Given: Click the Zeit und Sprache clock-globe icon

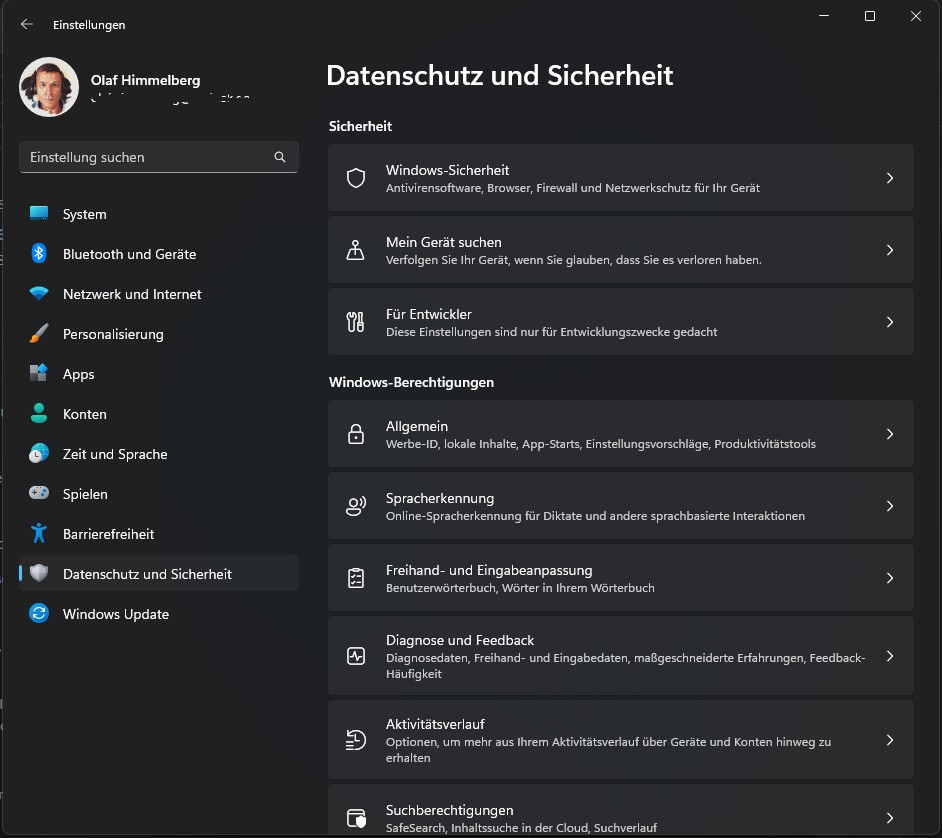Looking at the screenshot, I should (39, 453).
